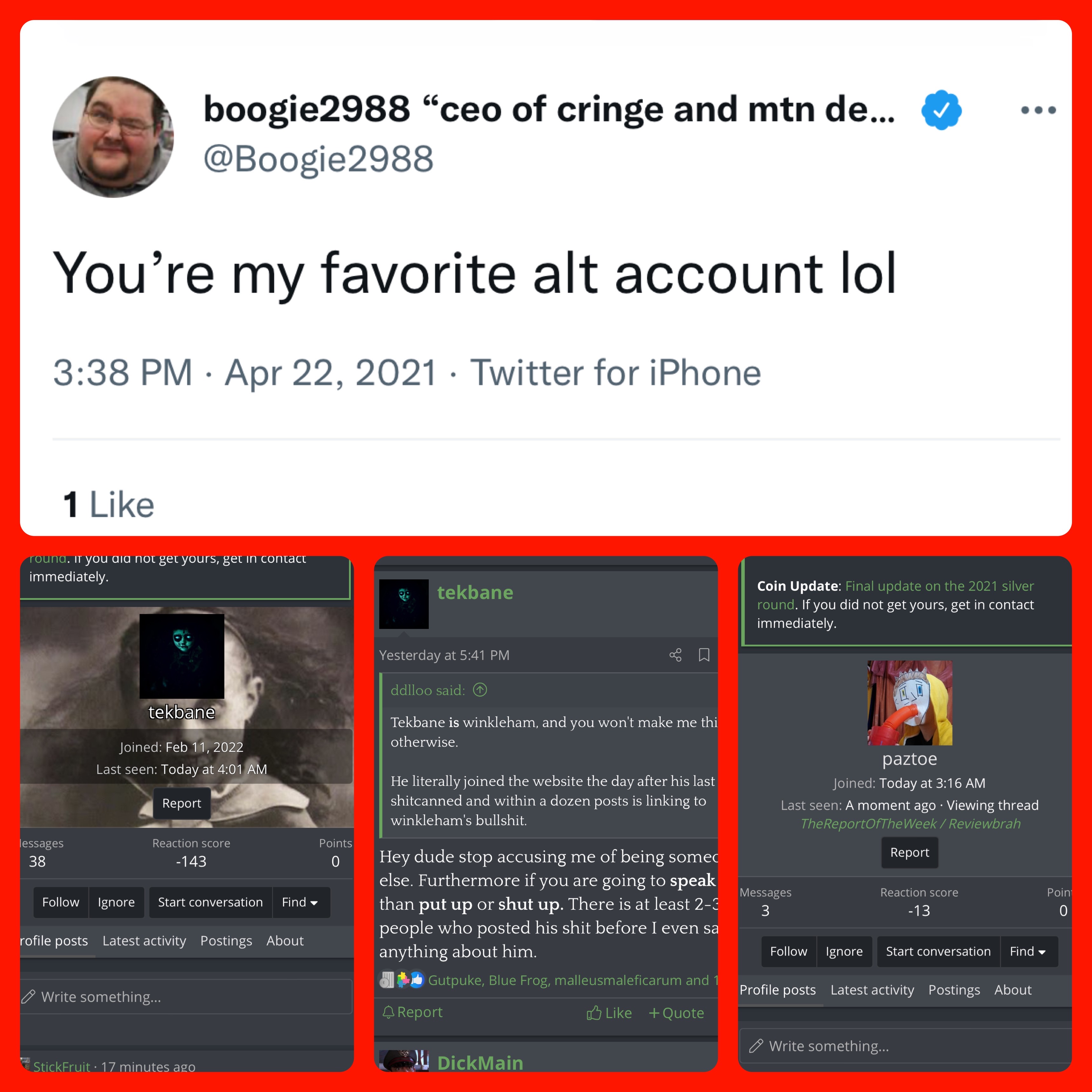Open the Postings tab on paztoe's profile

point(954,990)
